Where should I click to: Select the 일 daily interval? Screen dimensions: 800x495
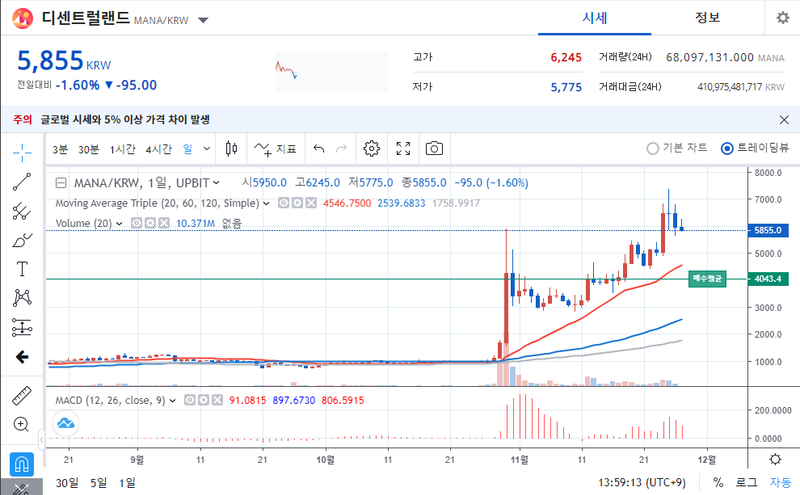(x=188, y=149)
